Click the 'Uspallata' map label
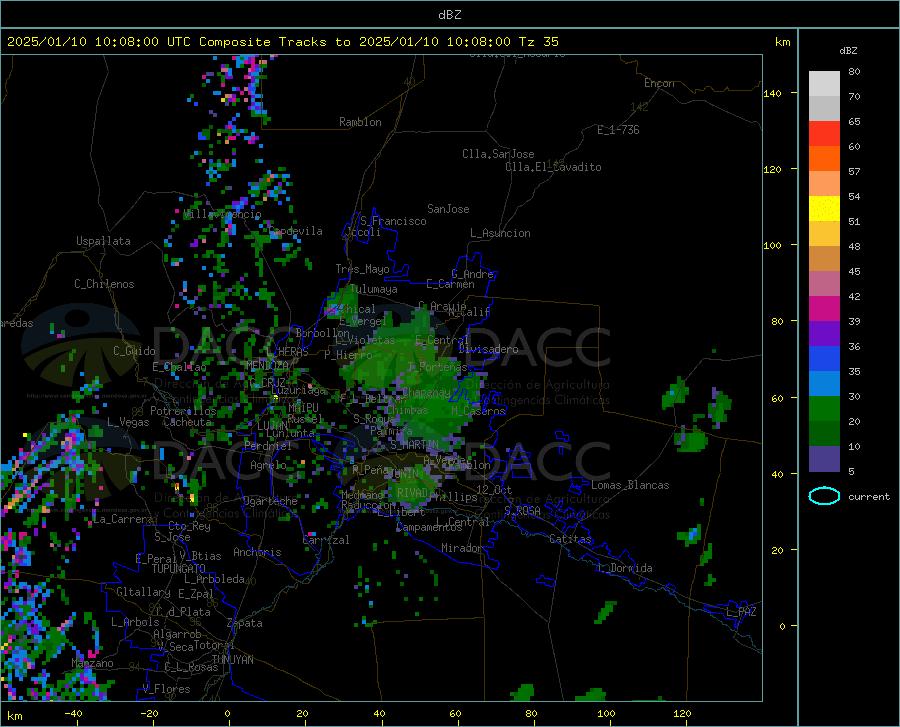Screen dimensions: 900x727 [x=103, y=241]
